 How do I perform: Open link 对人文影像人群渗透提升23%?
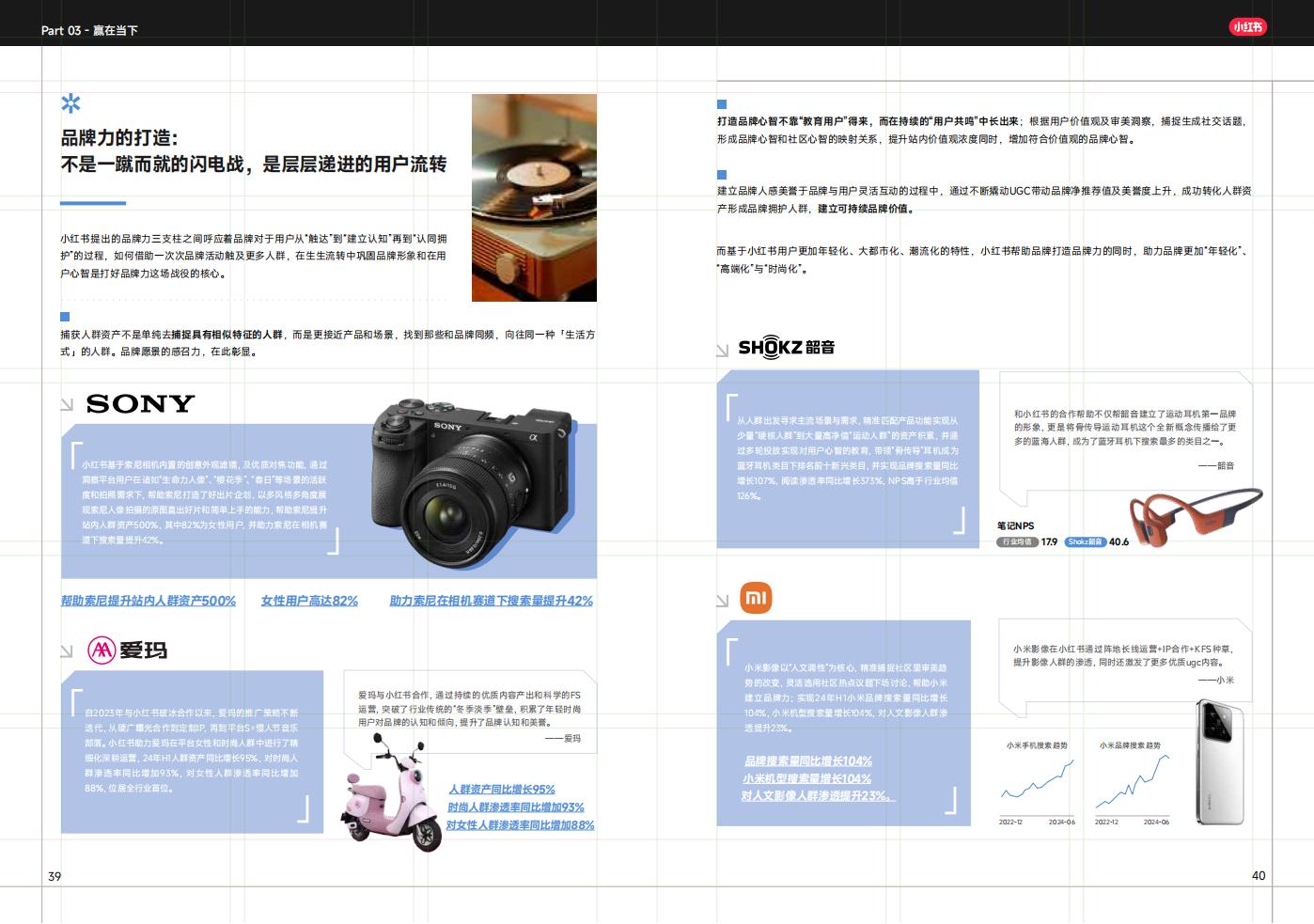coord(818,796)
